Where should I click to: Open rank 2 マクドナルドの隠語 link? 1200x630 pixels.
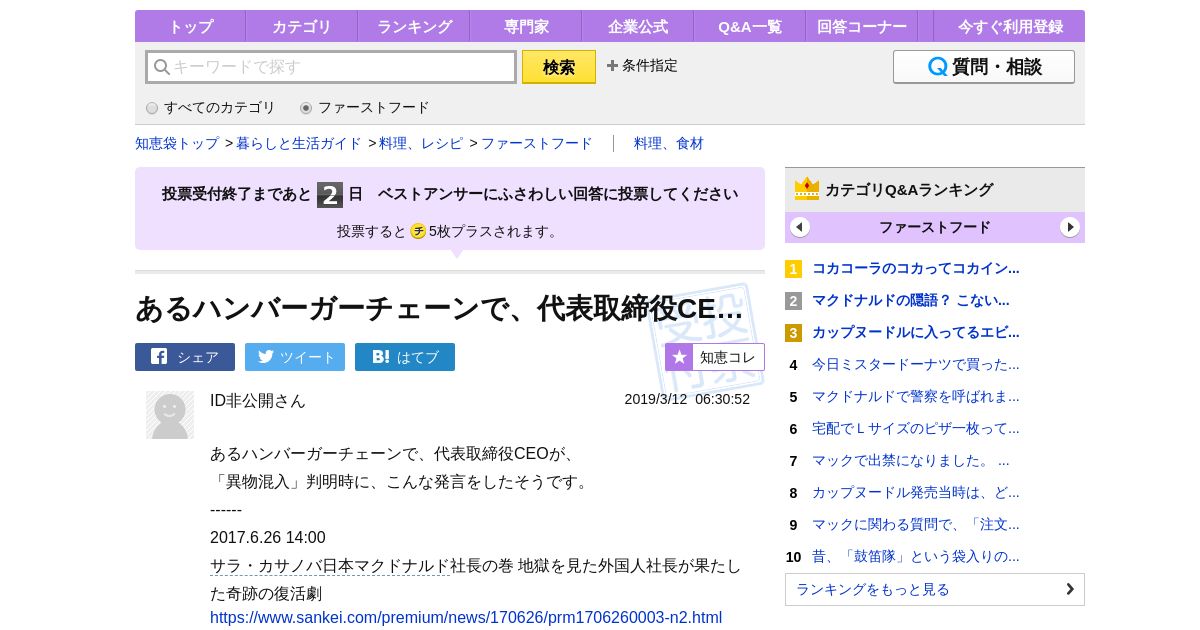[x=911, y=300]
